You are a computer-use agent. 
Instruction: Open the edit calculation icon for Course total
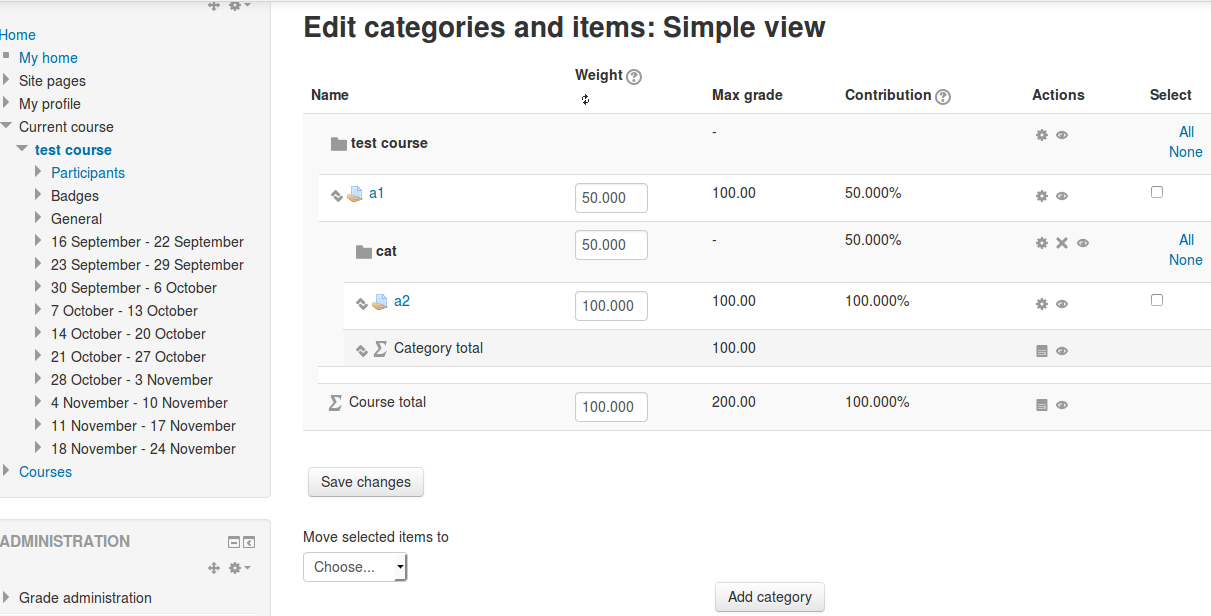(x=1041, y=405)
